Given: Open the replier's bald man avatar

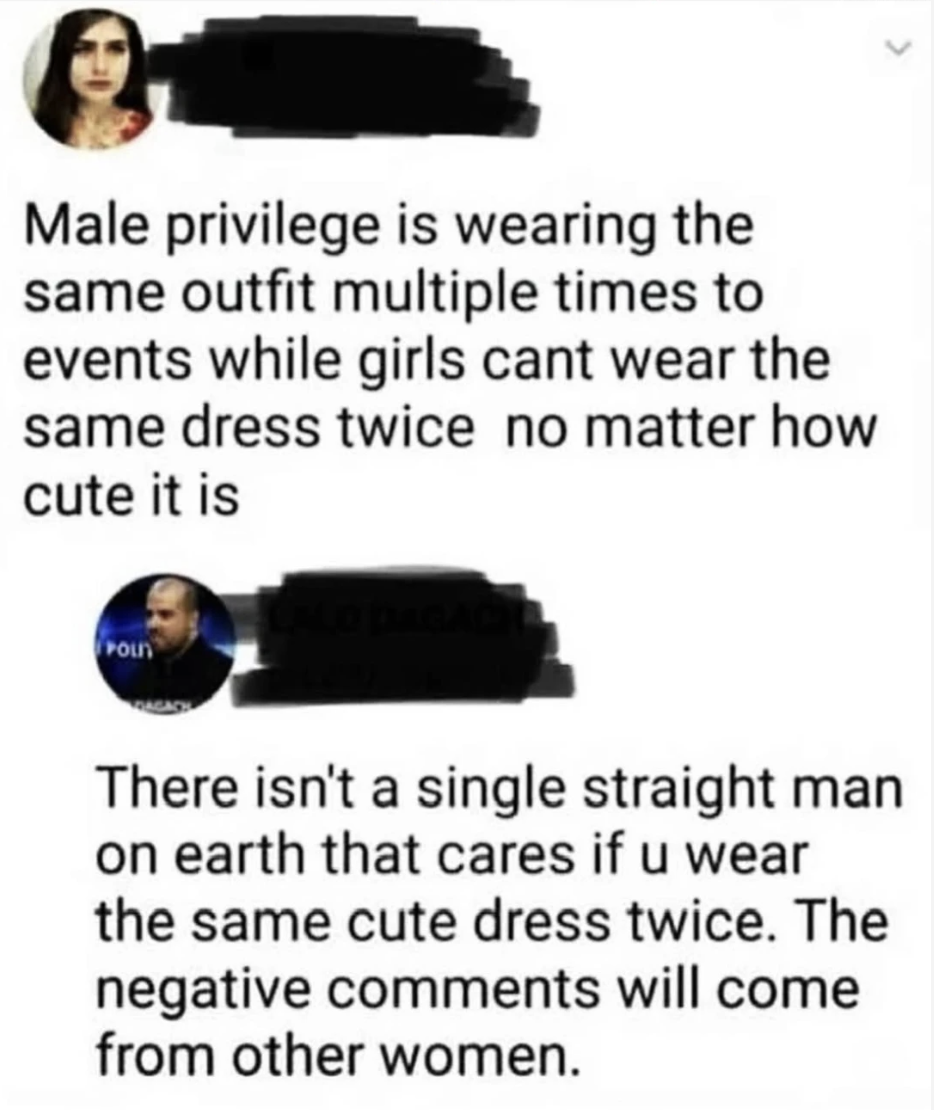Looking at the screenshot, I should pos(164,643).
